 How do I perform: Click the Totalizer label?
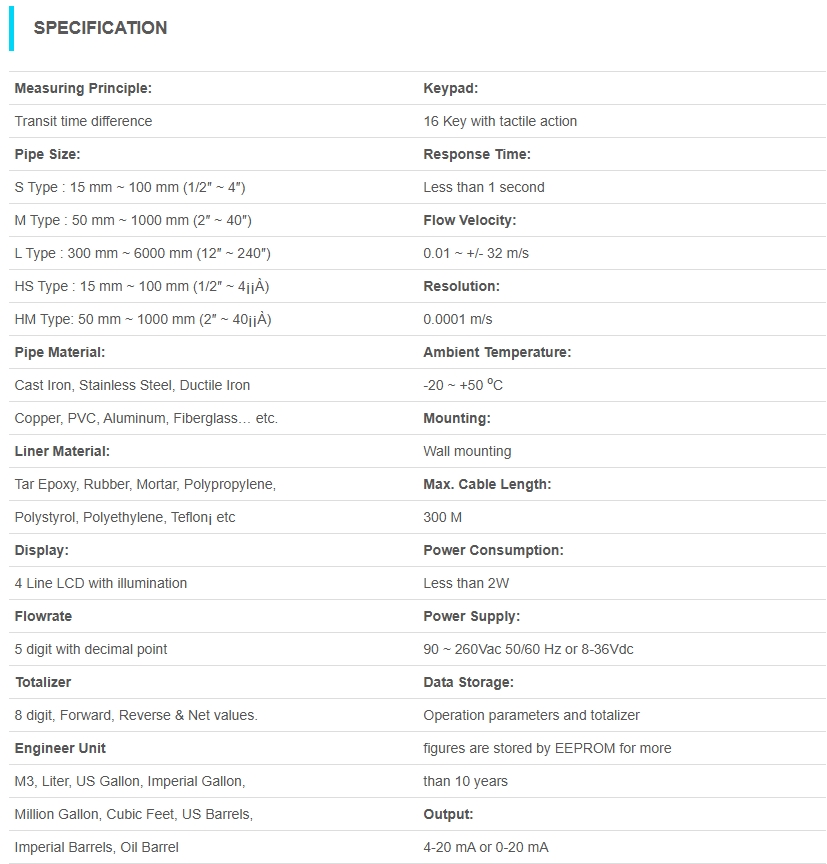[x=43, y=682]
